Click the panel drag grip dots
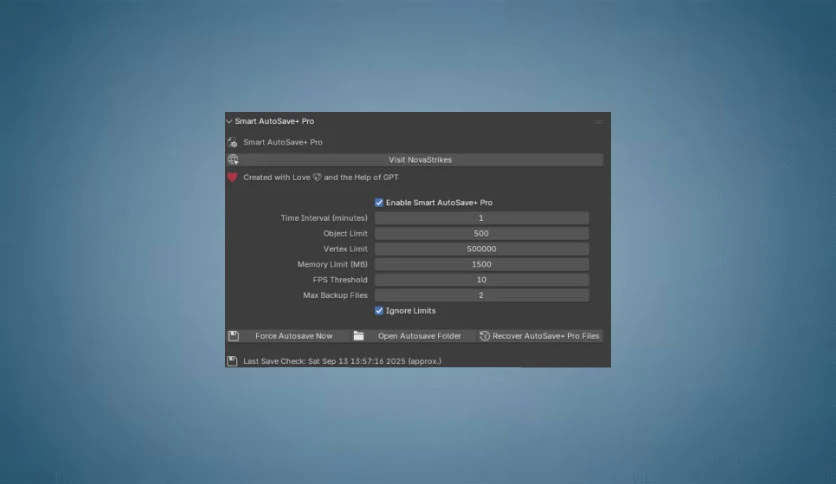The image size is (836, 484). 599,122
